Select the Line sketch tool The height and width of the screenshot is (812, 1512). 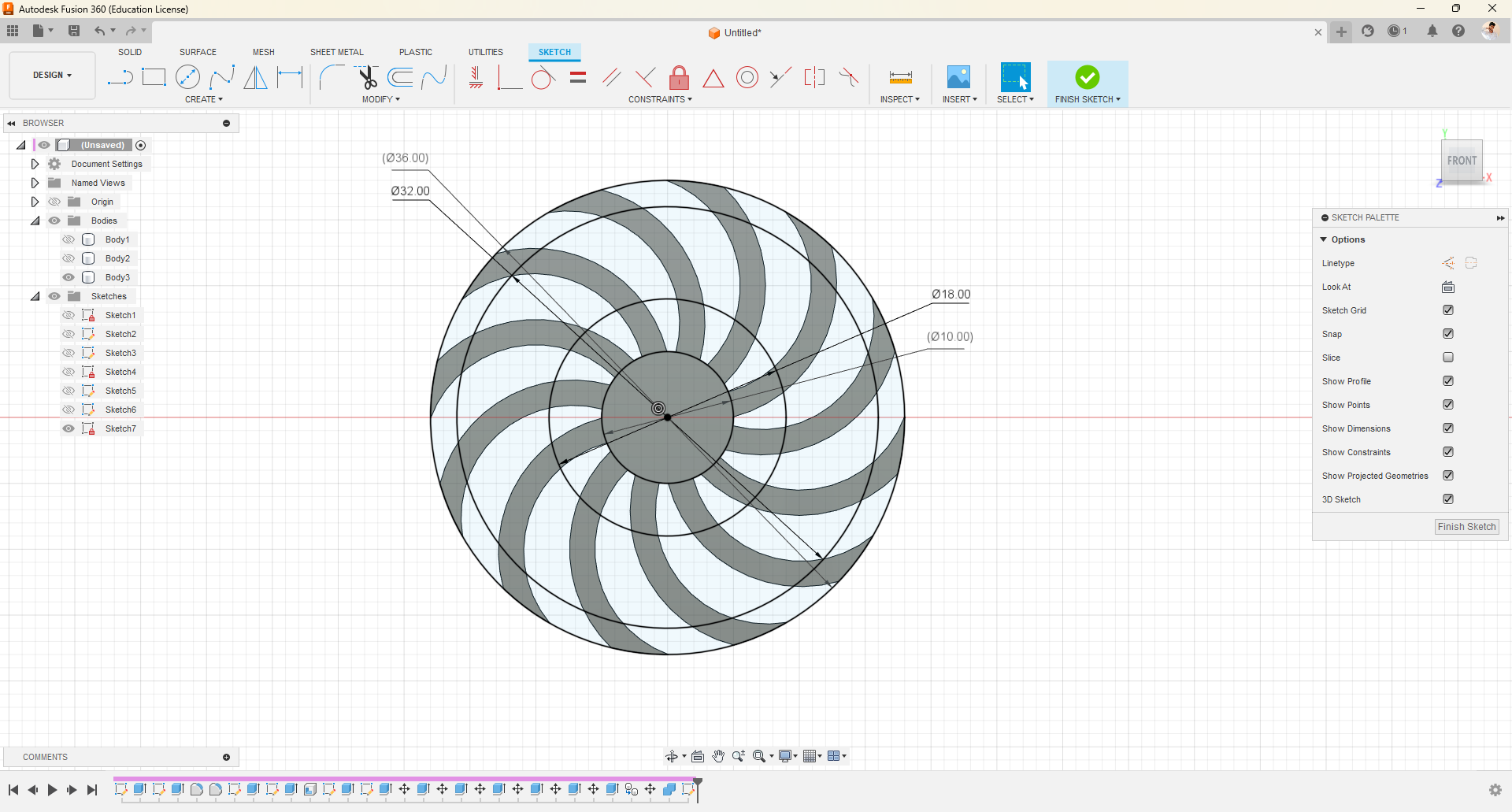[x=120, y=77]
